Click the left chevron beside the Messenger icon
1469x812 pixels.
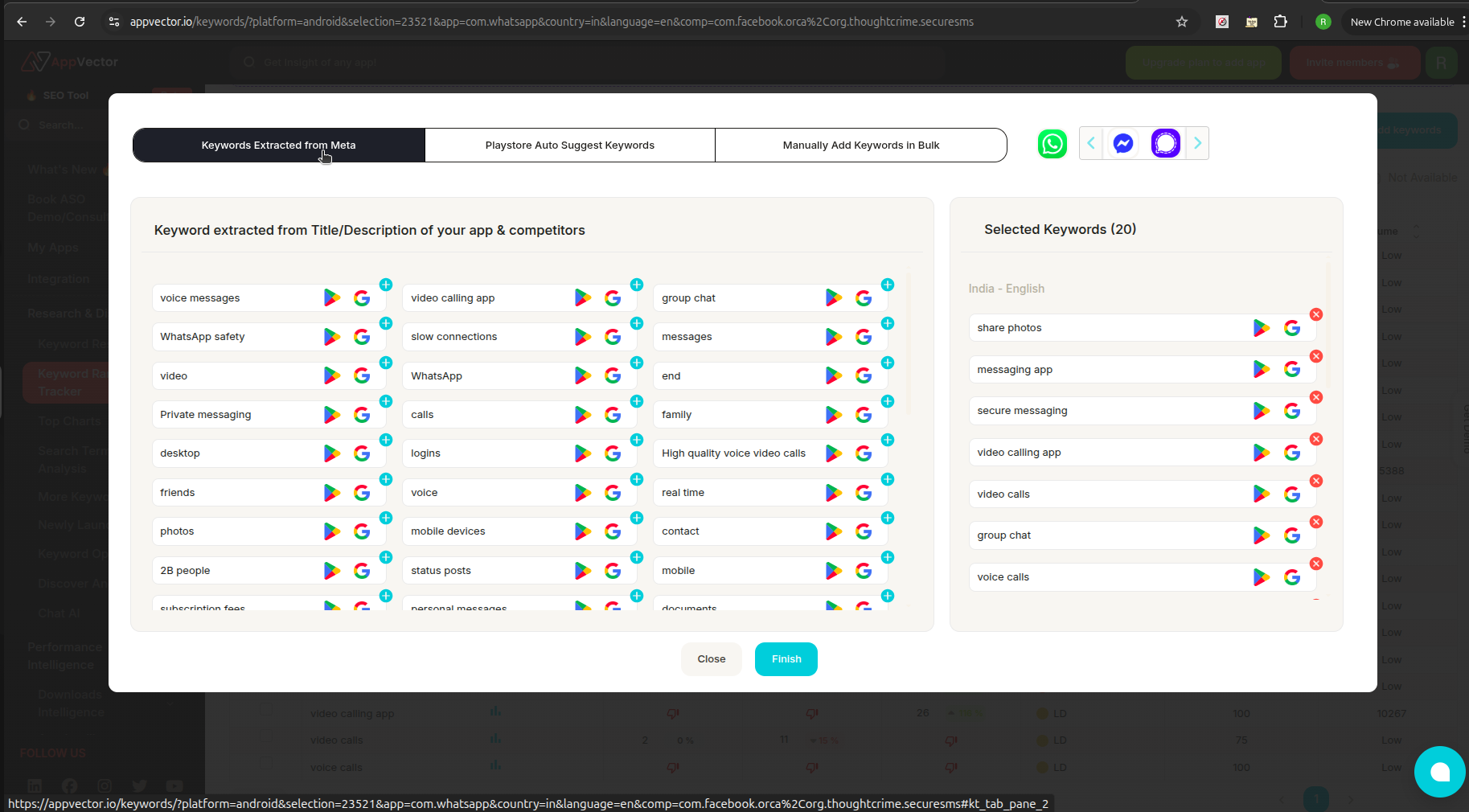(x=1090, y=143)
